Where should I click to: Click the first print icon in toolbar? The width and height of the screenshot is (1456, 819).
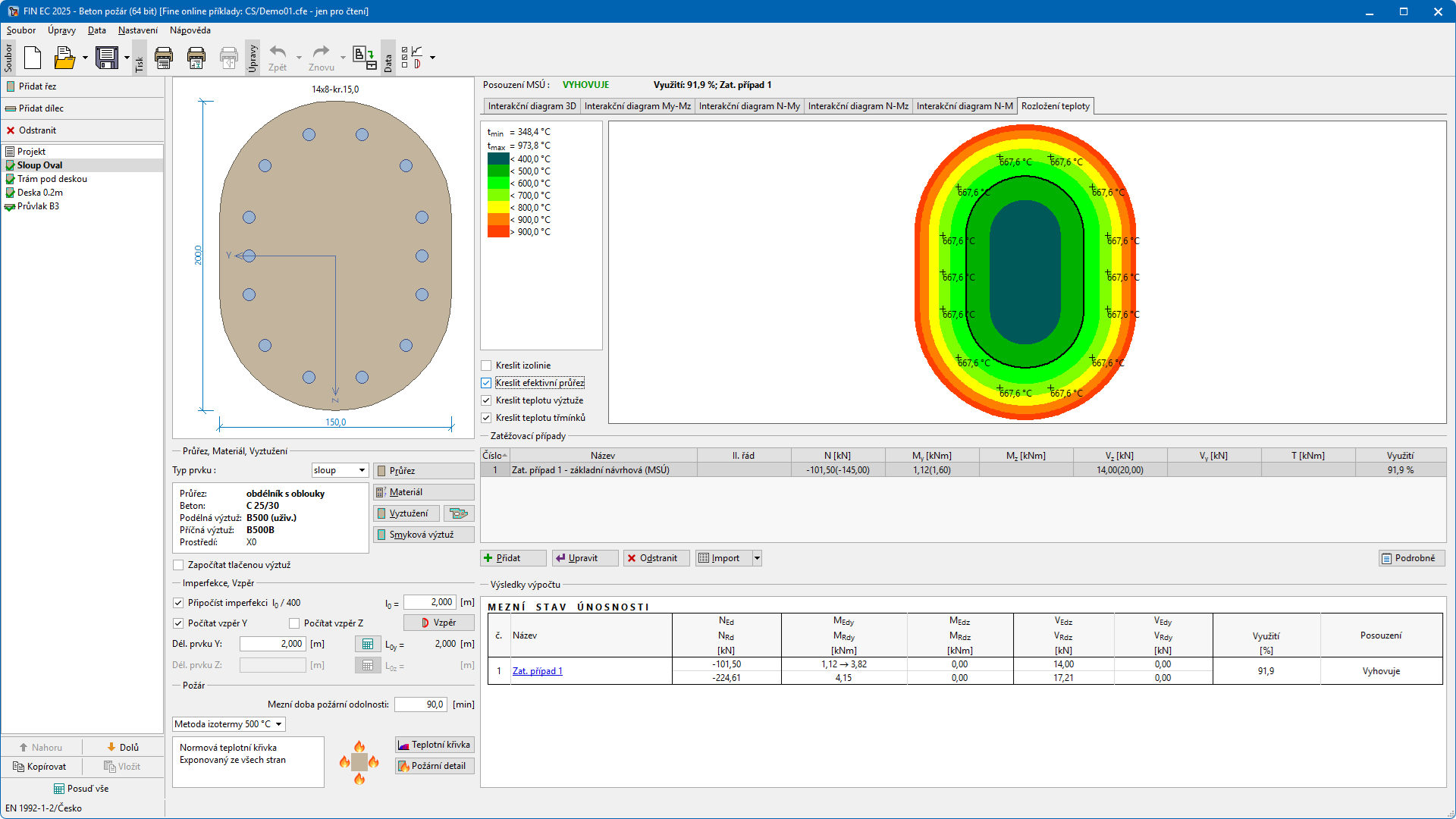click(164, 58)
